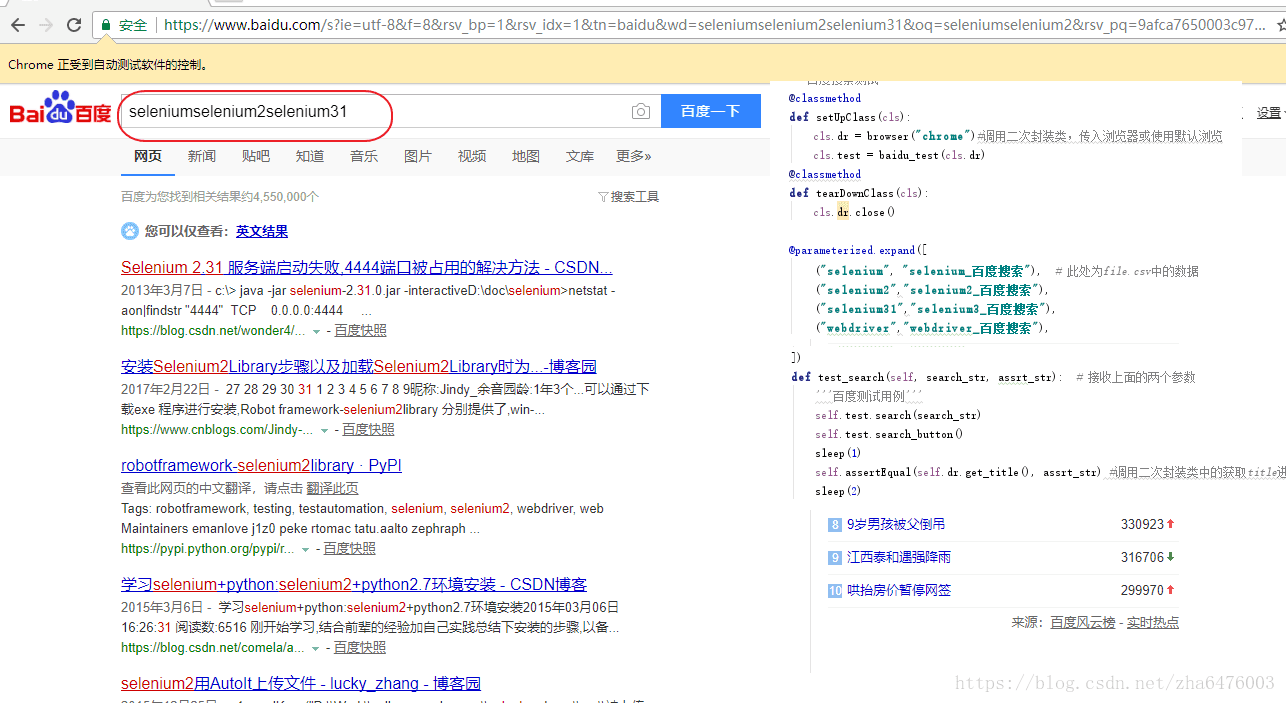This screenshot has height=703, width=1286.
Task: Open the 知道 tab
Action: 310,156
